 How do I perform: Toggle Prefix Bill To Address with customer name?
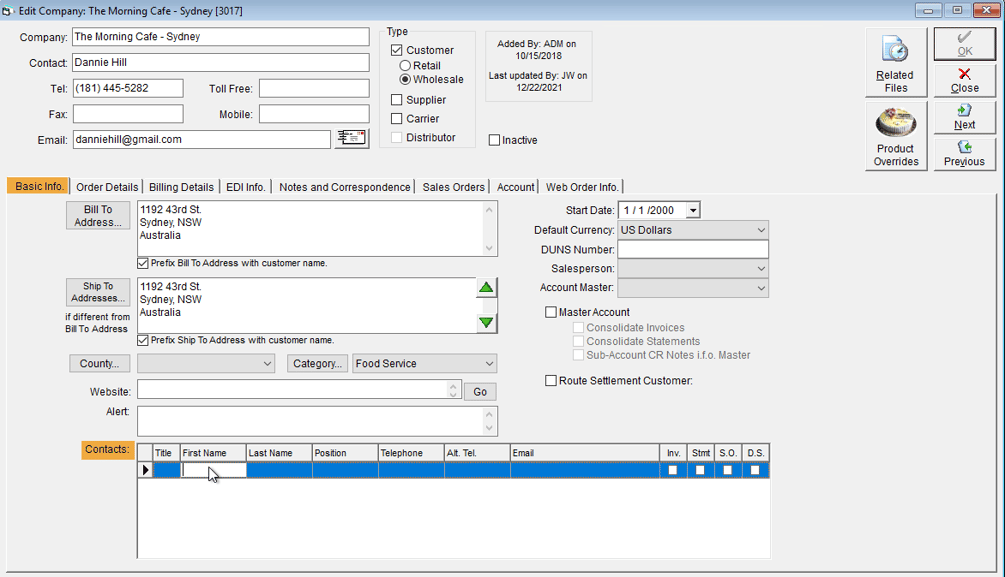point(143,263)
